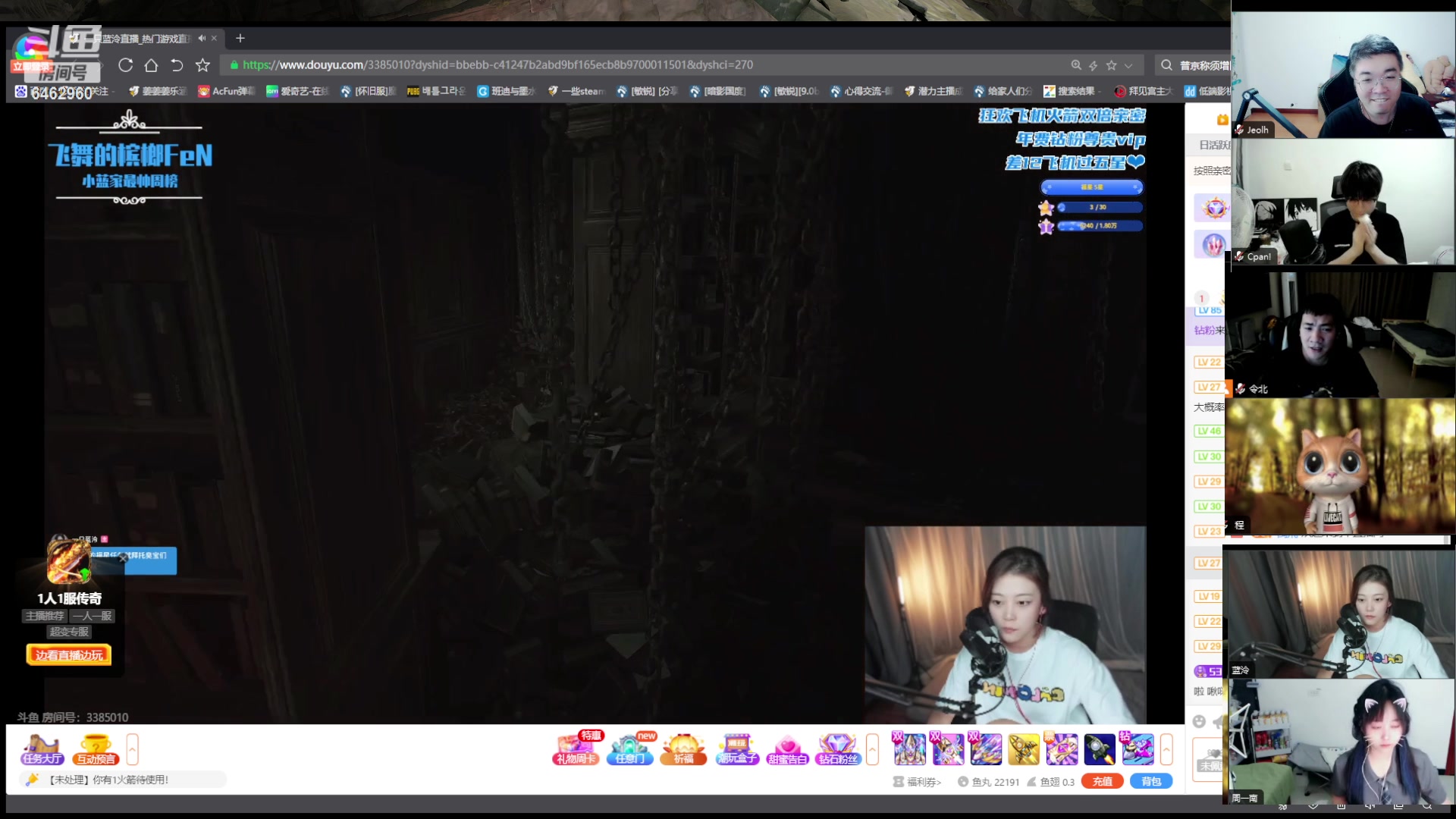Mute the tab audio speaker icon
Viewport: 1456px width, 819px height.
(202, 38)
